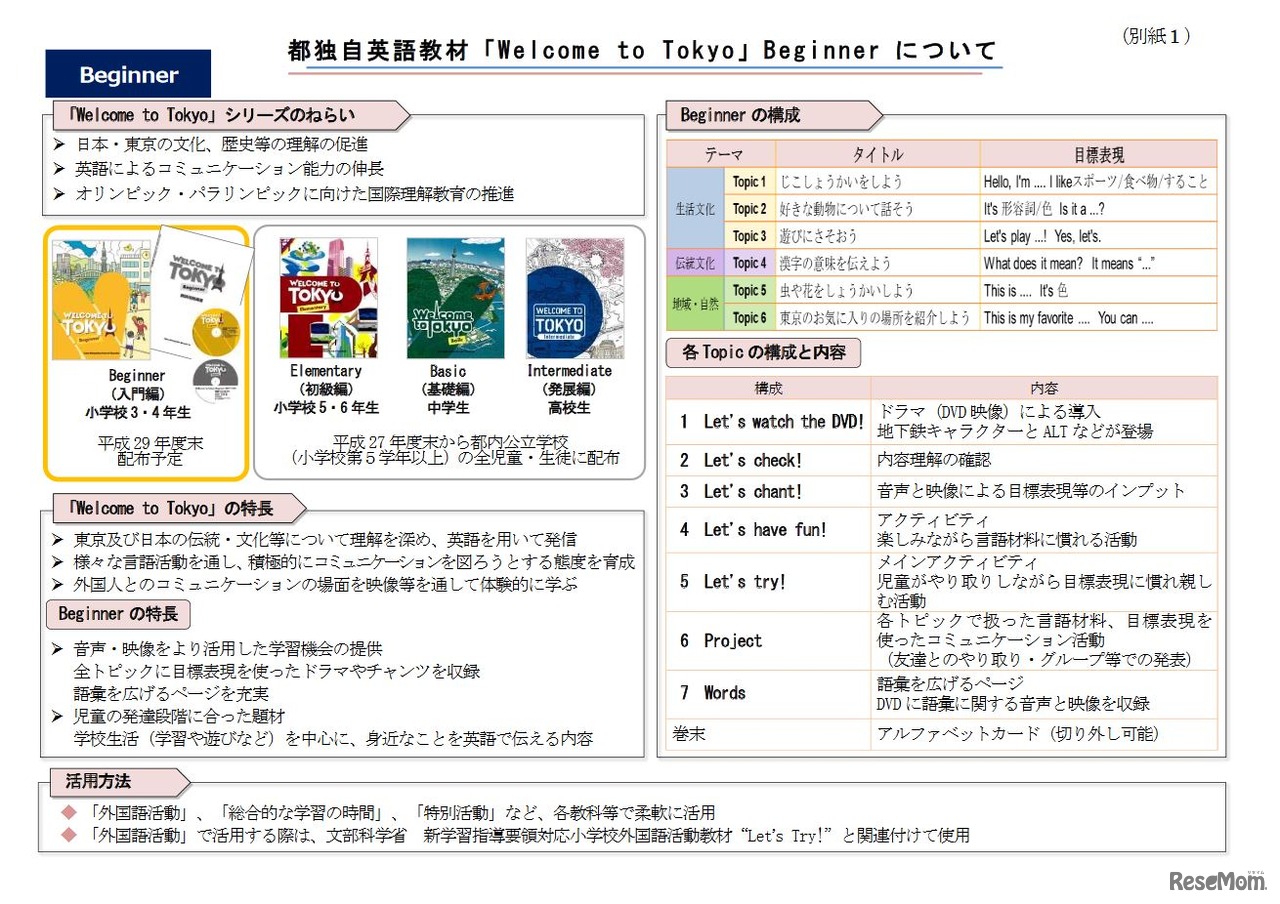Expand the 各 Topic の構成と内容 section
Viewport: 1280px width, 904px height.
point(766,355)
